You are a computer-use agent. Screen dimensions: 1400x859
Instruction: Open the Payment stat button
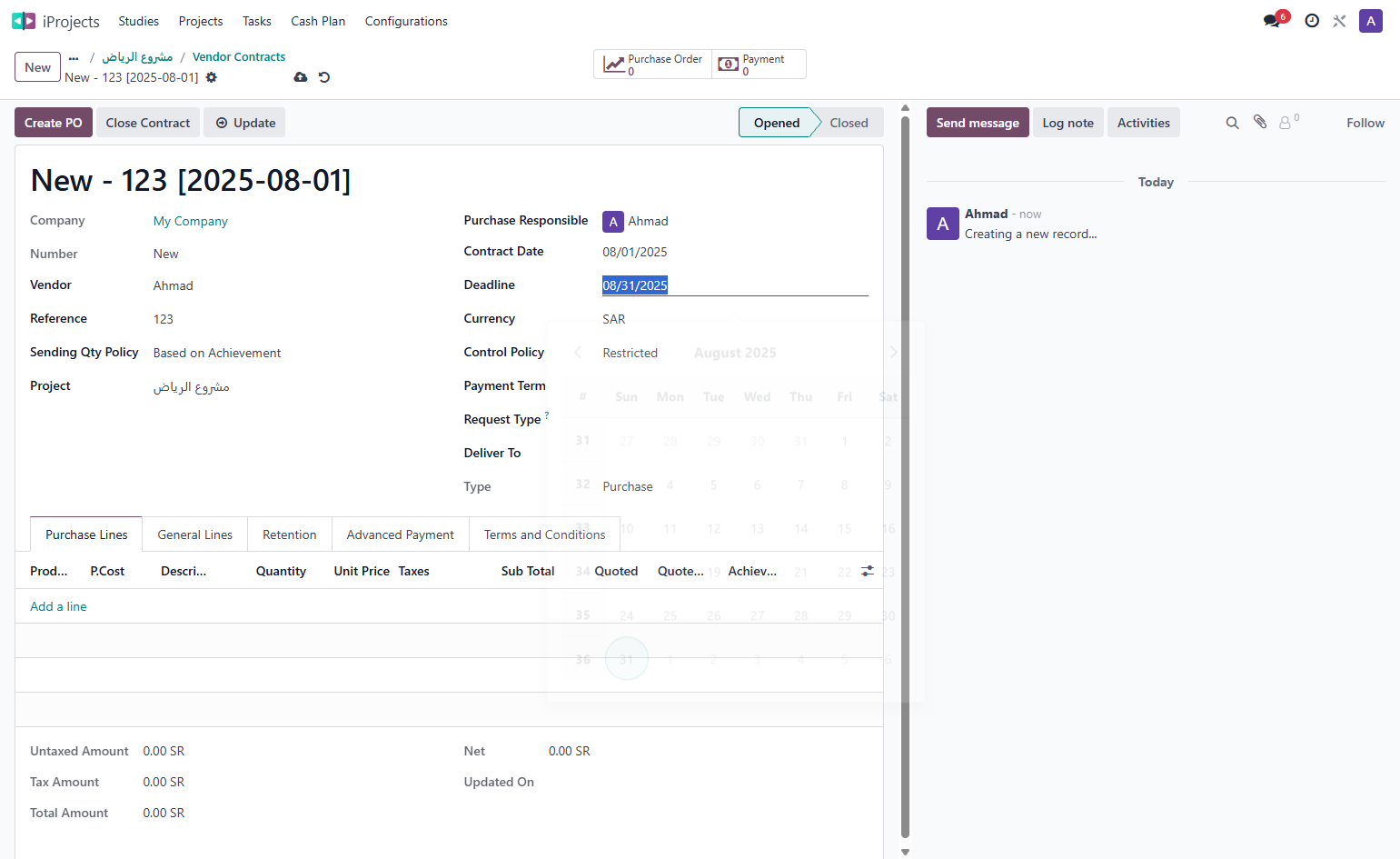click(759, 65)
